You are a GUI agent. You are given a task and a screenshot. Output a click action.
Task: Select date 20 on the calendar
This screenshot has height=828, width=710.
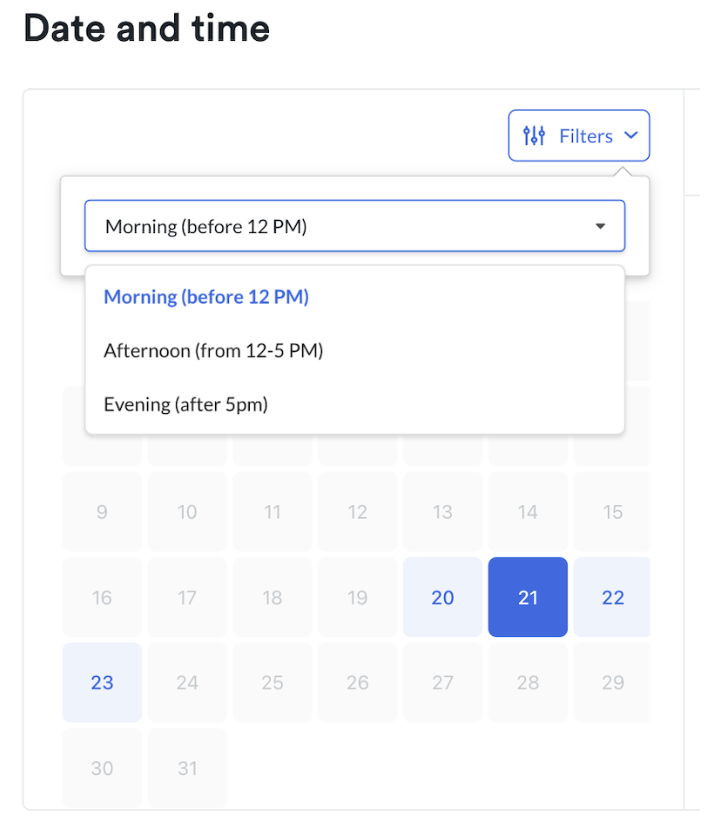[442, 597]
